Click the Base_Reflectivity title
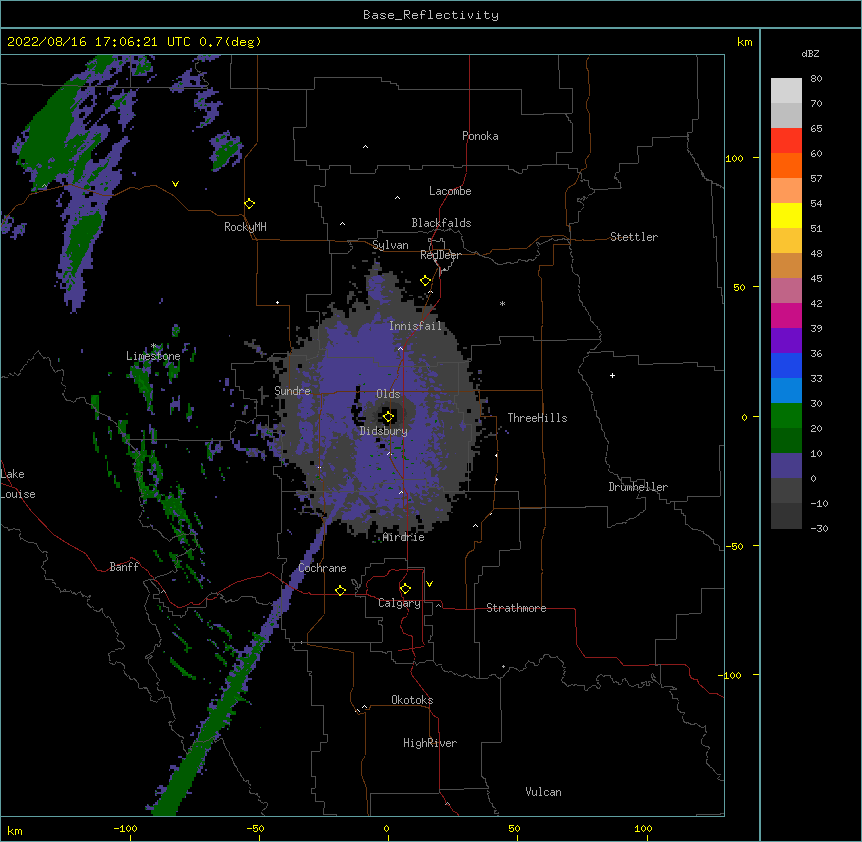 pyautogui.click(x=431, y=15)
